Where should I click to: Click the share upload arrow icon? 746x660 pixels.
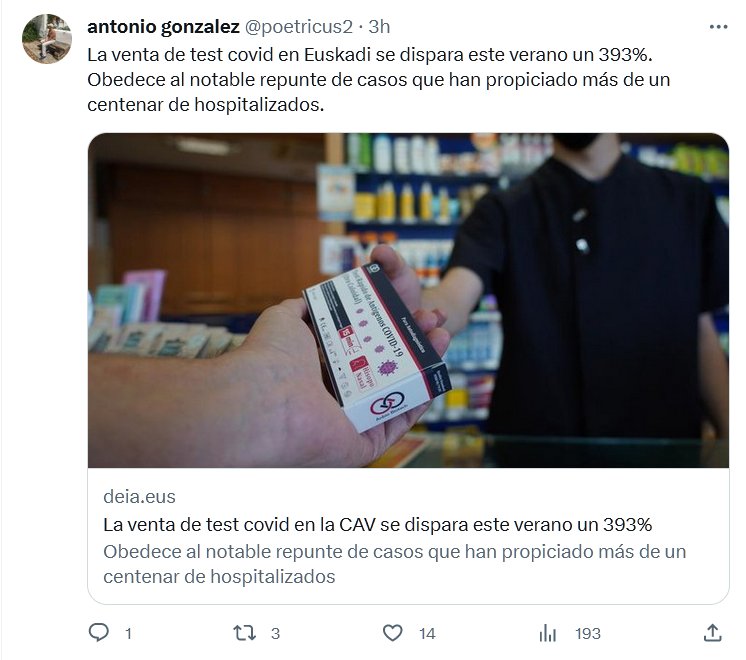(712, 633)
